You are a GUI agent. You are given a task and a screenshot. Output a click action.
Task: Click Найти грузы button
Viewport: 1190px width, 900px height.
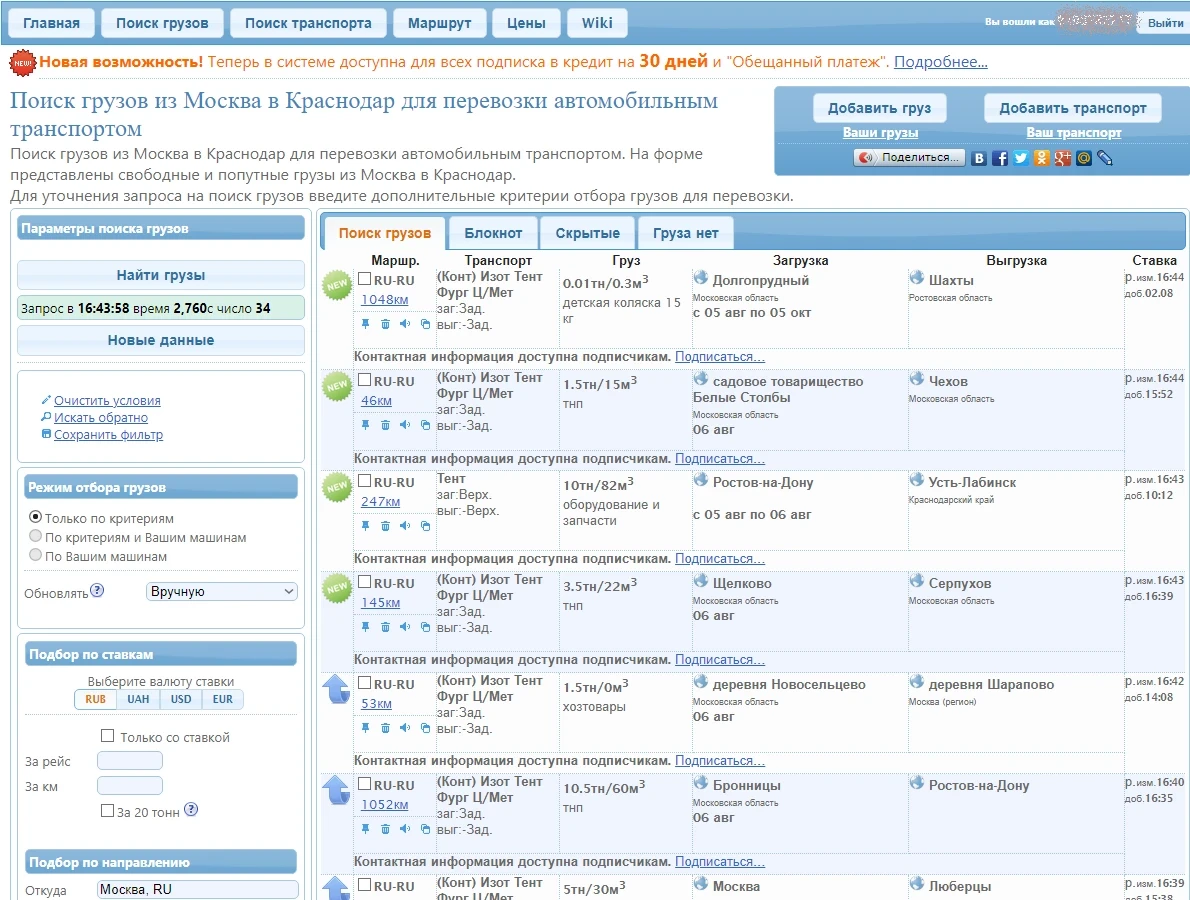point(161,275)
